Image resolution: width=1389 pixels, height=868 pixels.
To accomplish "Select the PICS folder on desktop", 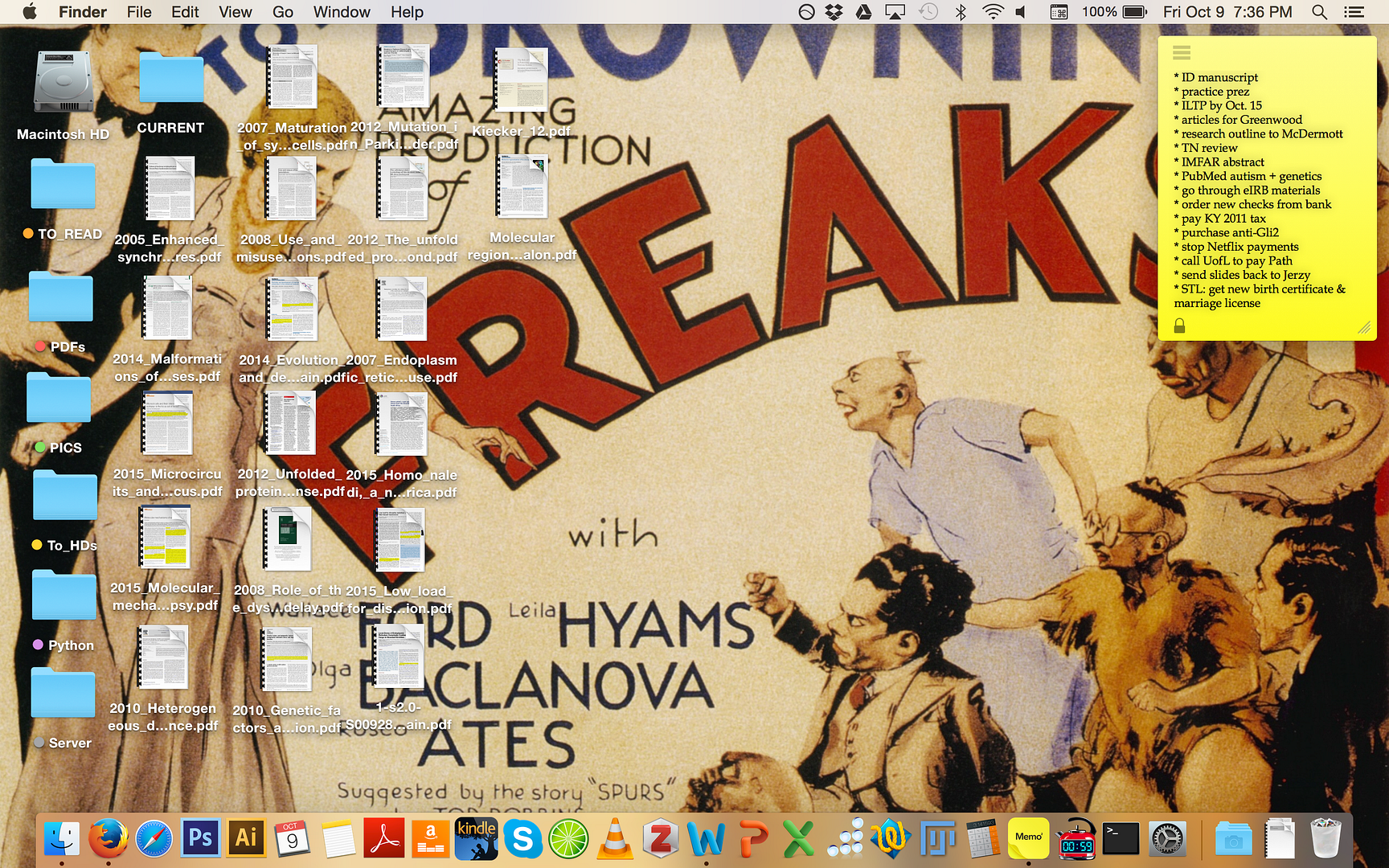I will click(59, 398).
